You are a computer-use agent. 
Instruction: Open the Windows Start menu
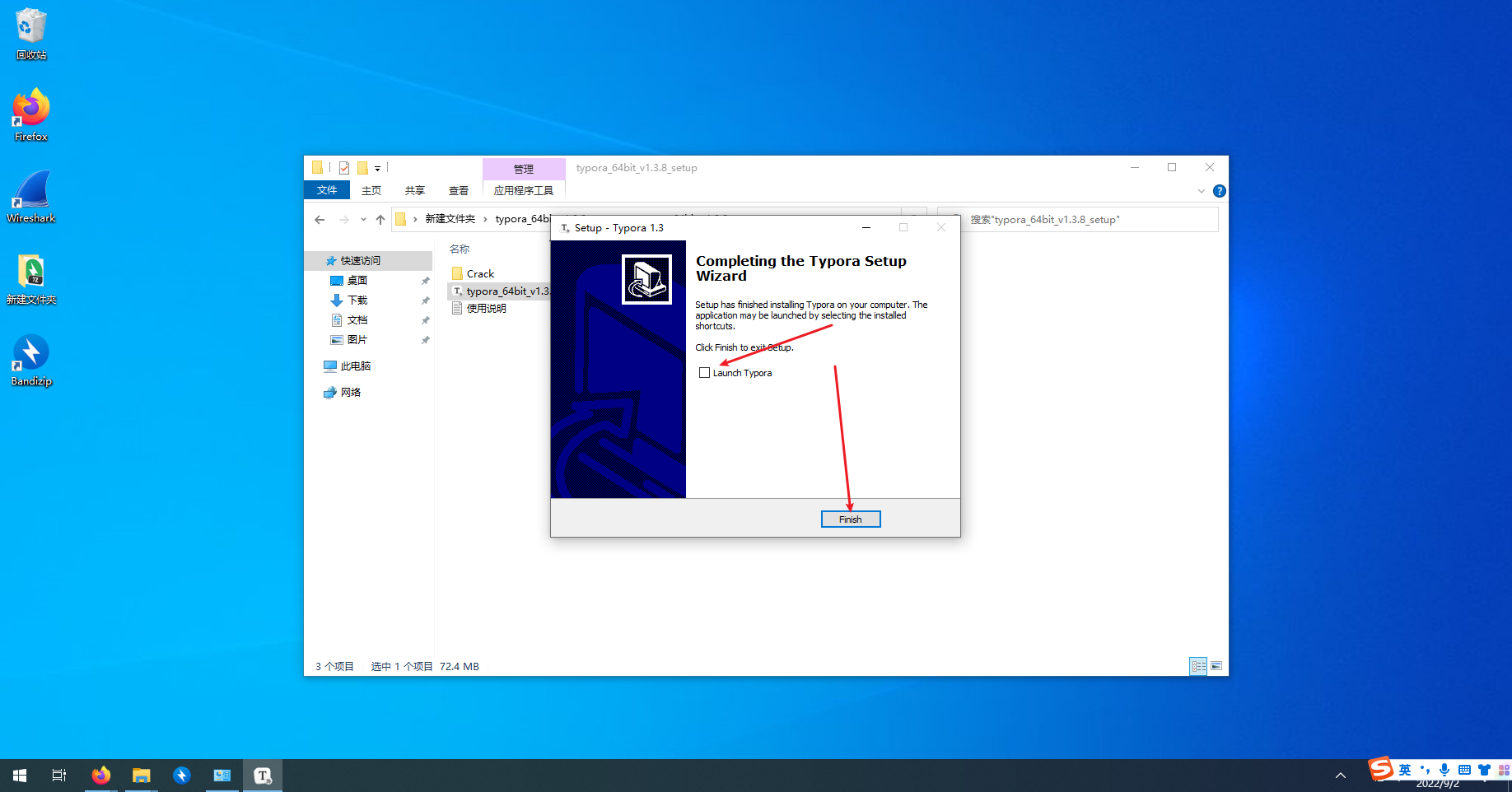(20, 776)
